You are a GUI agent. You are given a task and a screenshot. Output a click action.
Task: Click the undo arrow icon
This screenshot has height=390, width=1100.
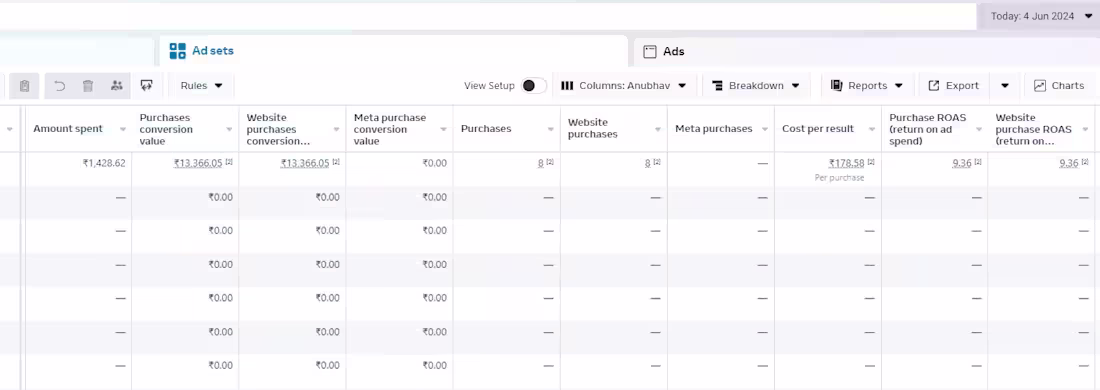(x=60, y=86)
